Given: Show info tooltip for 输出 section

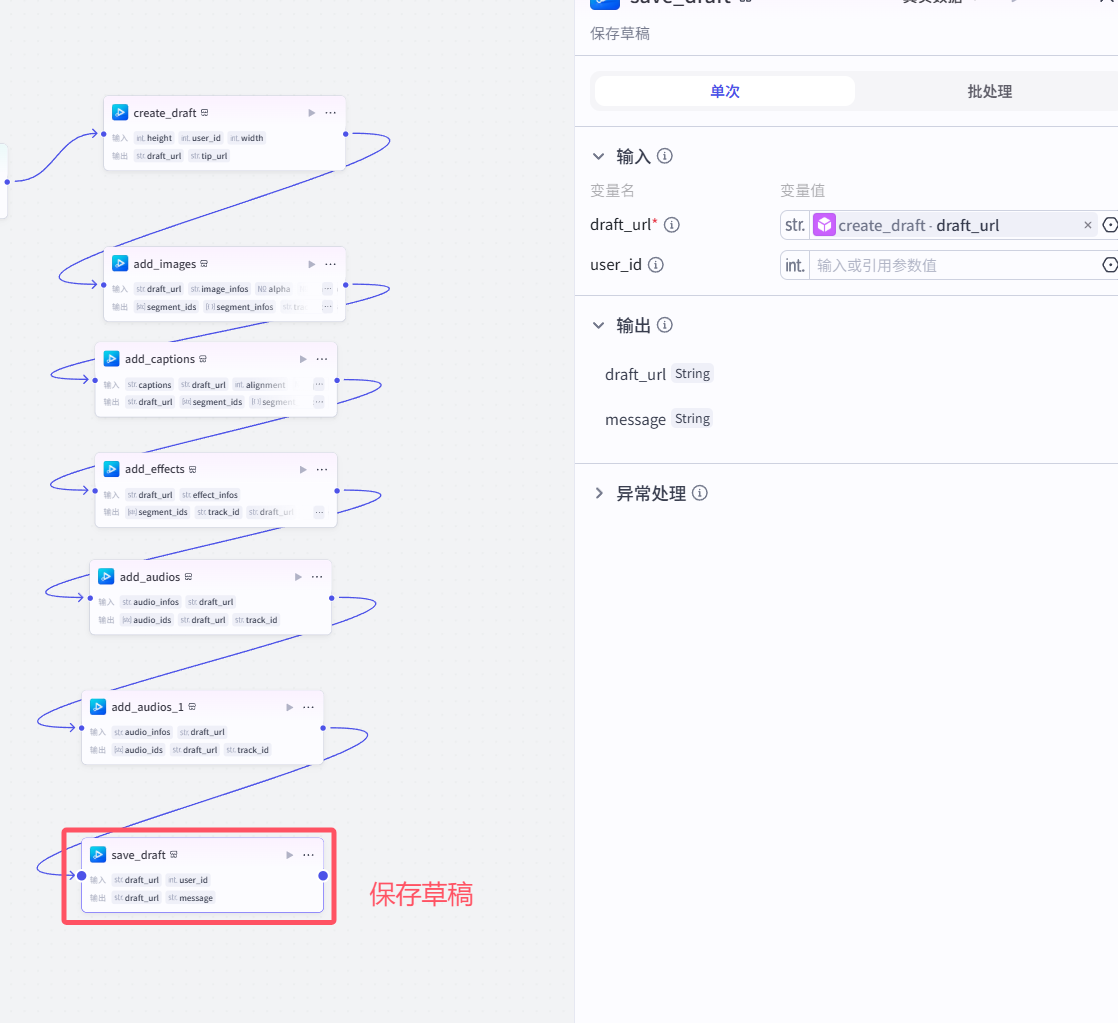Looking at the screenshot, I should coord(665,325).
